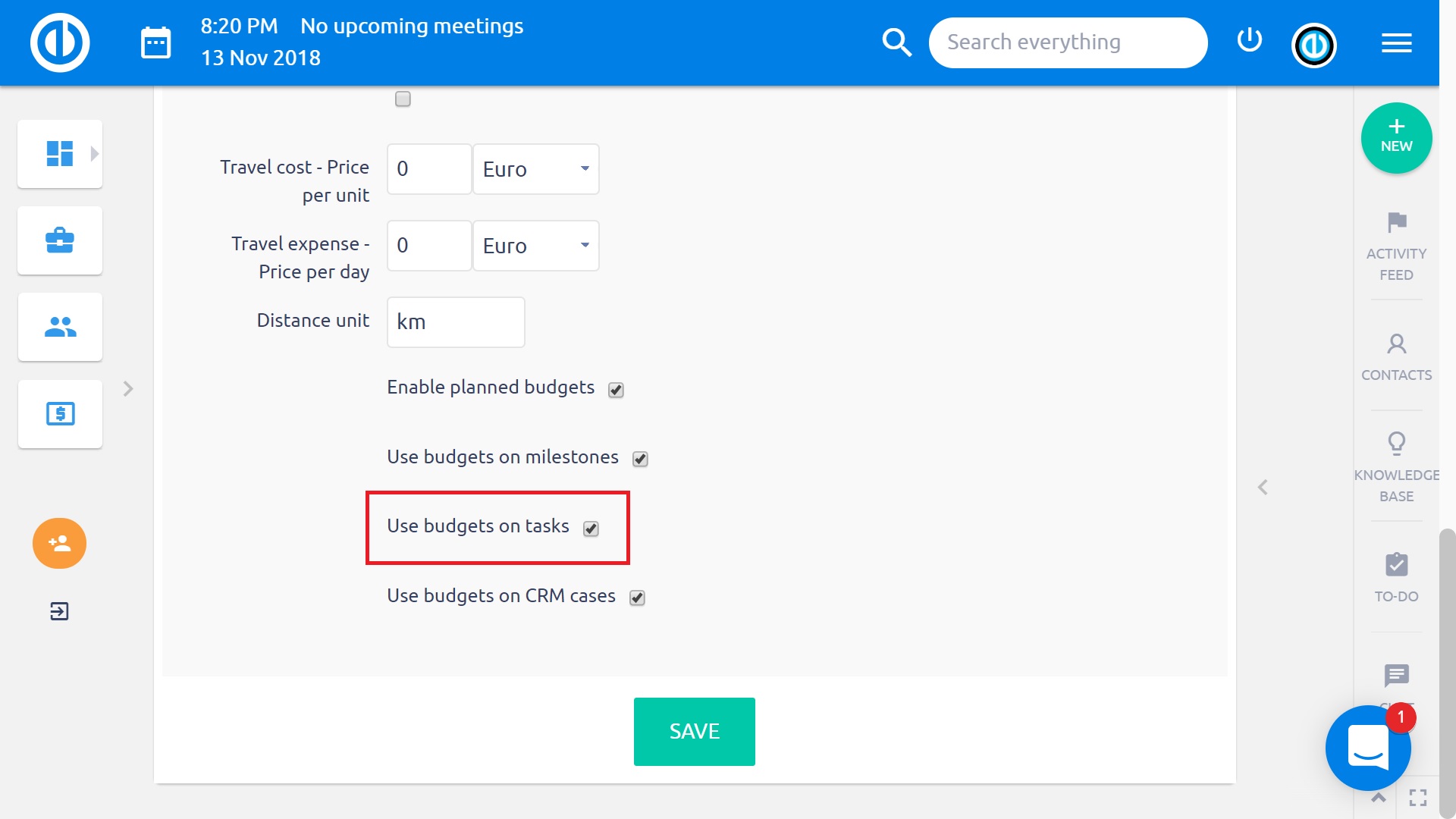
Task: Open the chat bubble with notification
Action: [1368, 747]
